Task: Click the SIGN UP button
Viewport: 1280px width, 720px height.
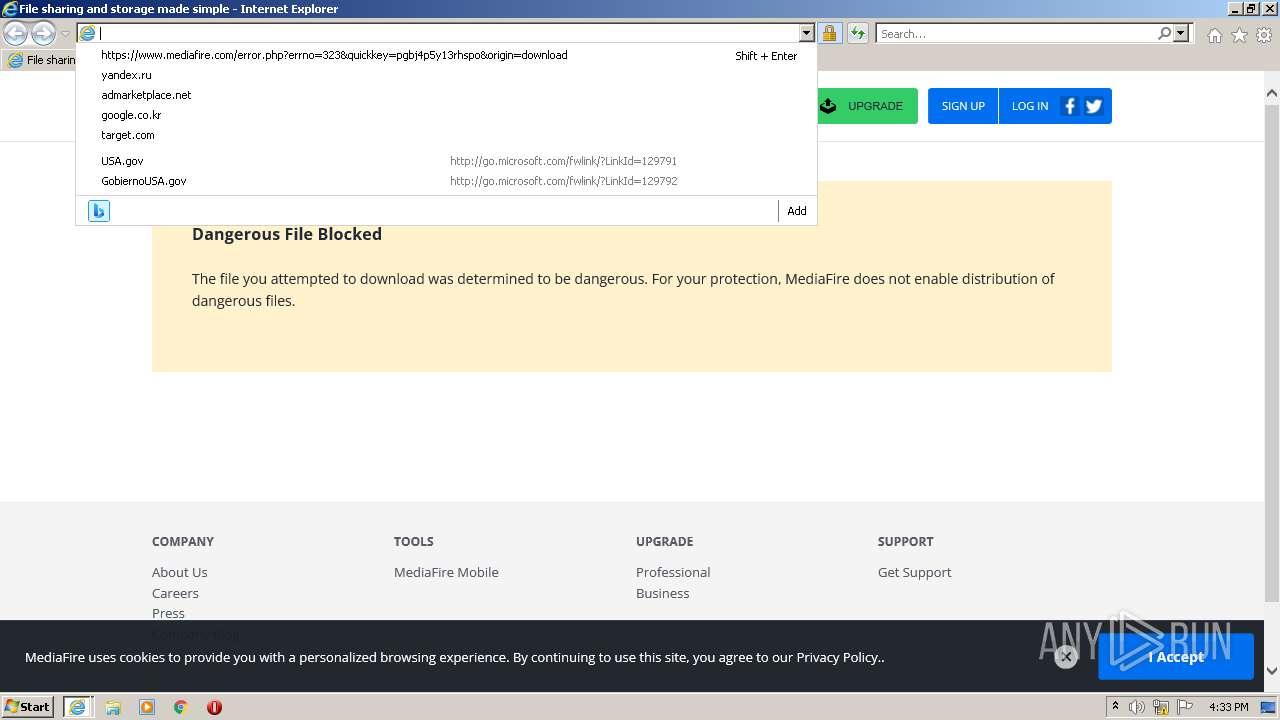Action: (963, 106)
